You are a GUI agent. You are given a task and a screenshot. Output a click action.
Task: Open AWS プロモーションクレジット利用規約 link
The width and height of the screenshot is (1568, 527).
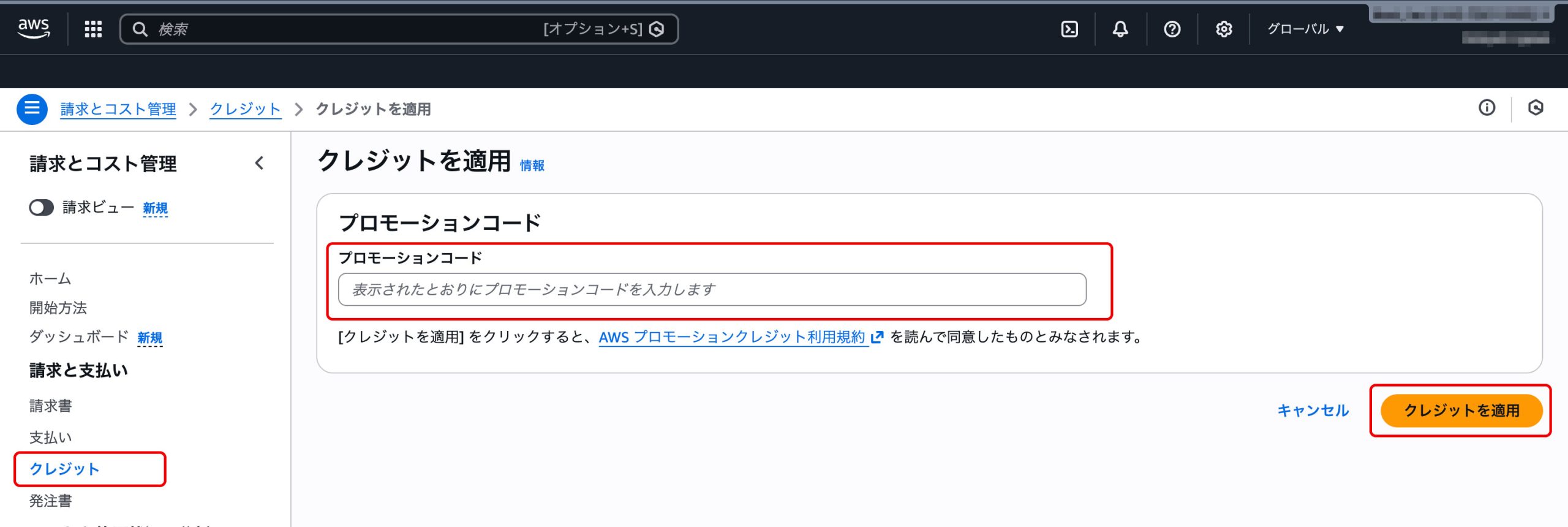coord(732,337)
